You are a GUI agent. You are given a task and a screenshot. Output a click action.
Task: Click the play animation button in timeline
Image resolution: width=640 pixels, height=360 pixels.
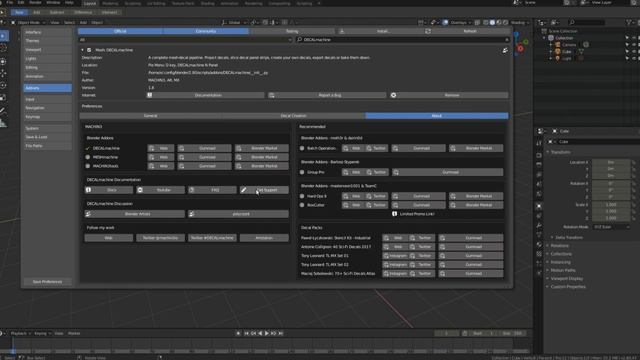(267, 333)
